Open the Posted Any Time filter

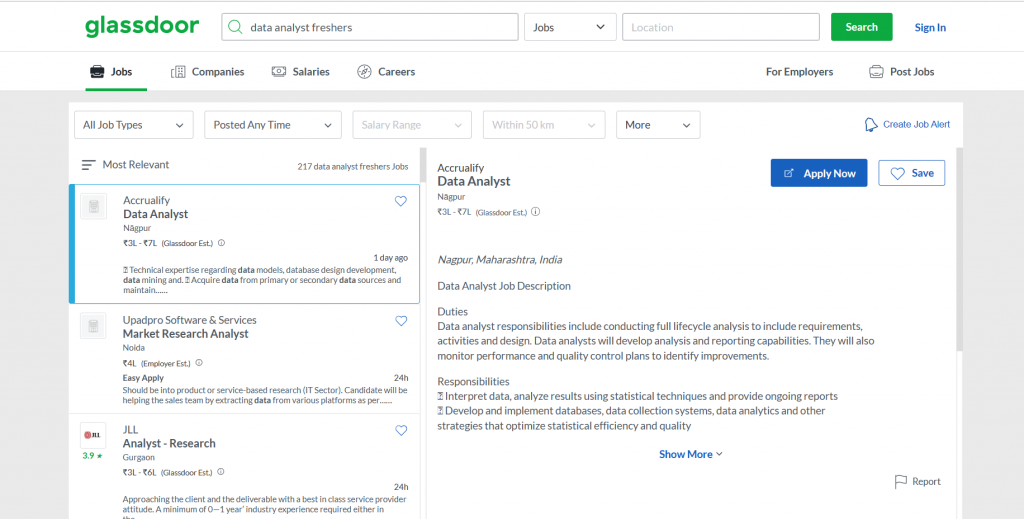tap(273, 125)
